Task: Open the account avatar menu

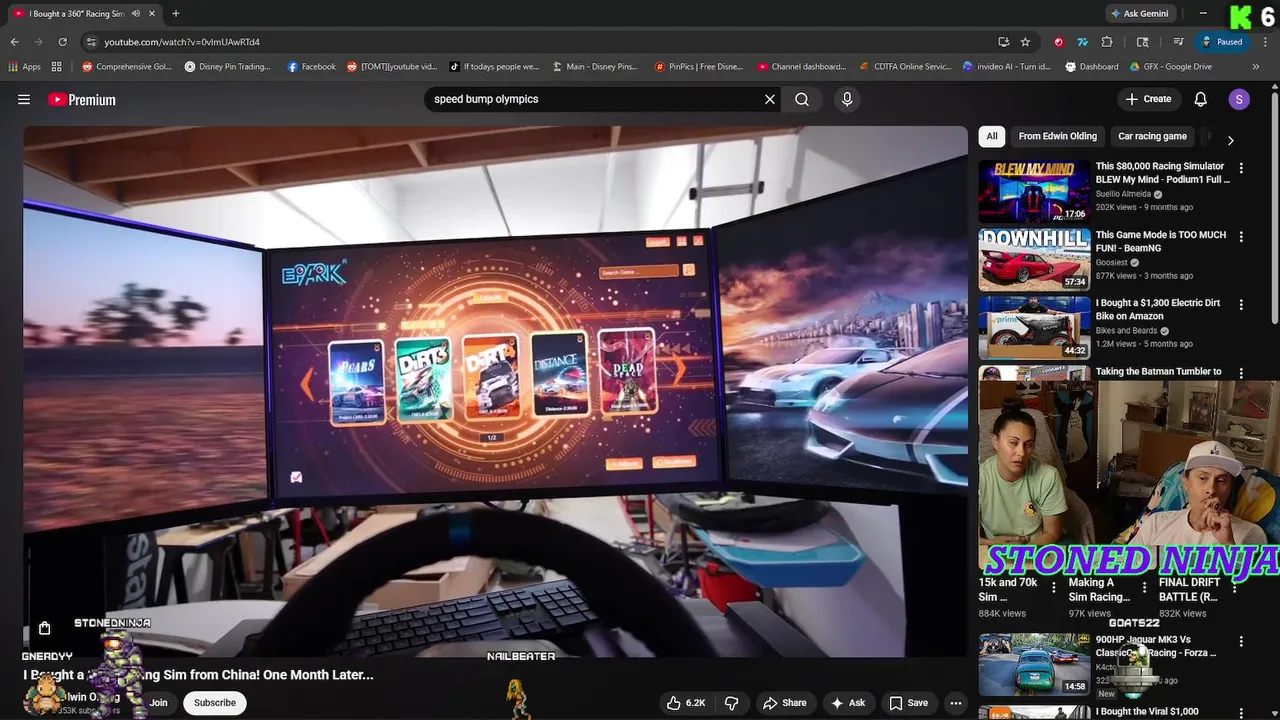Action: point(1239,99)
